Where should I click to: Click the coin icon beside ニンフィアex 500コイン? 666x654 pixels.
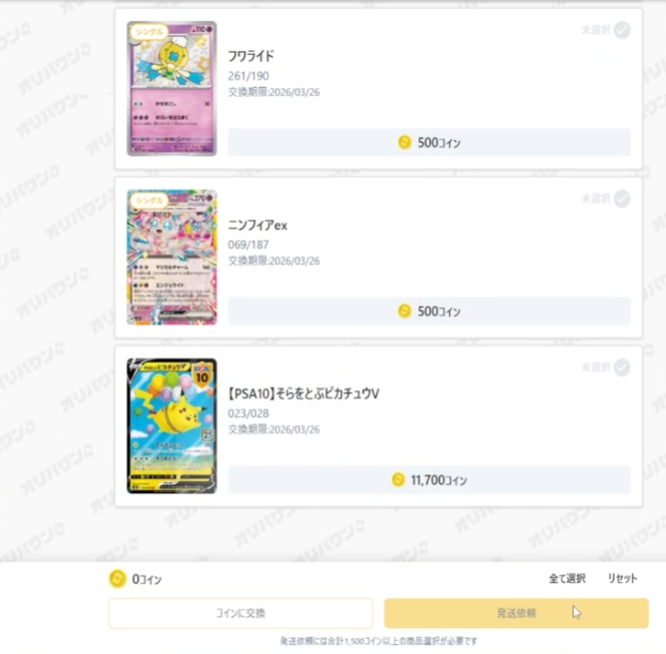pyautogui.click(x=404, y=311)
